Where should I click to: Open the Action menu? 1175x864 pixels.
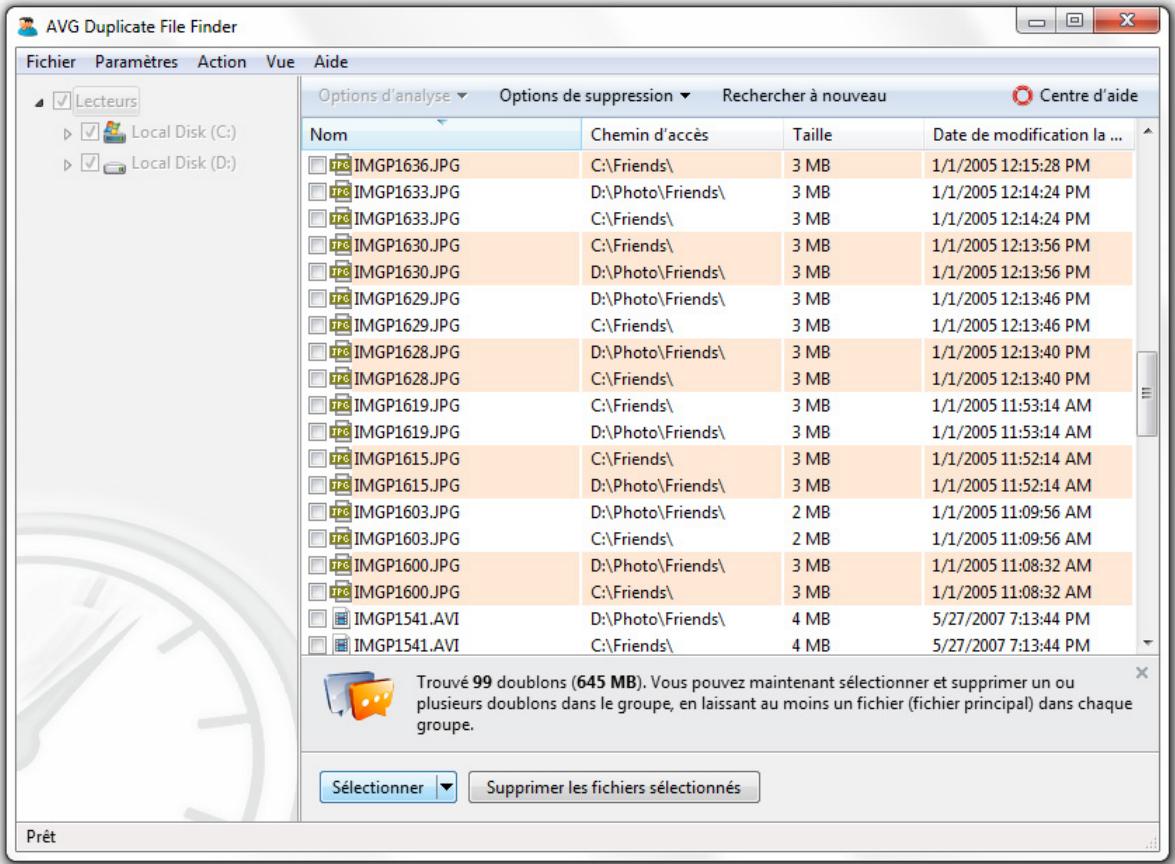coord(222,61)
